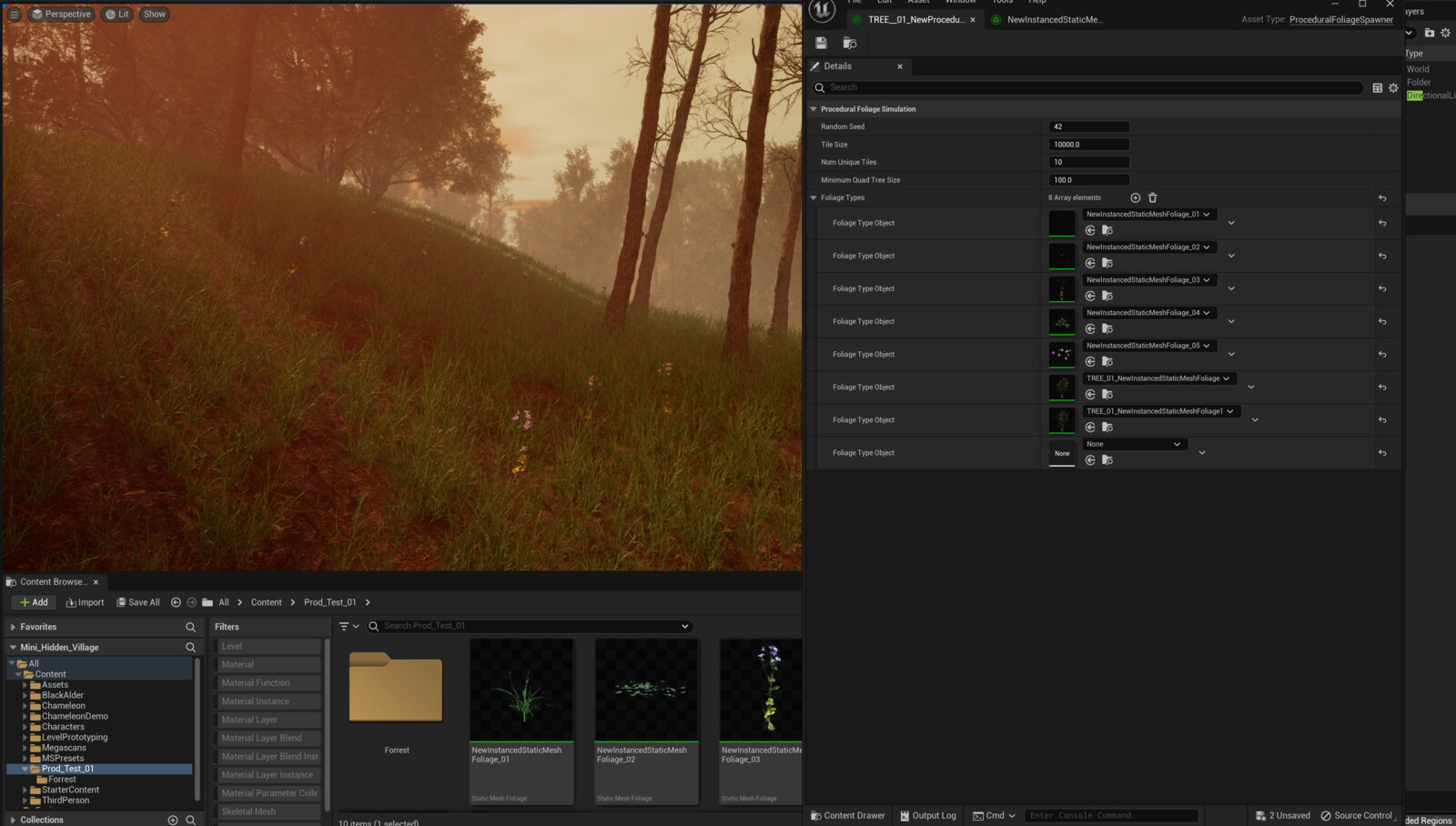Collapse the Foliage Types array

[x=814, y=197]
